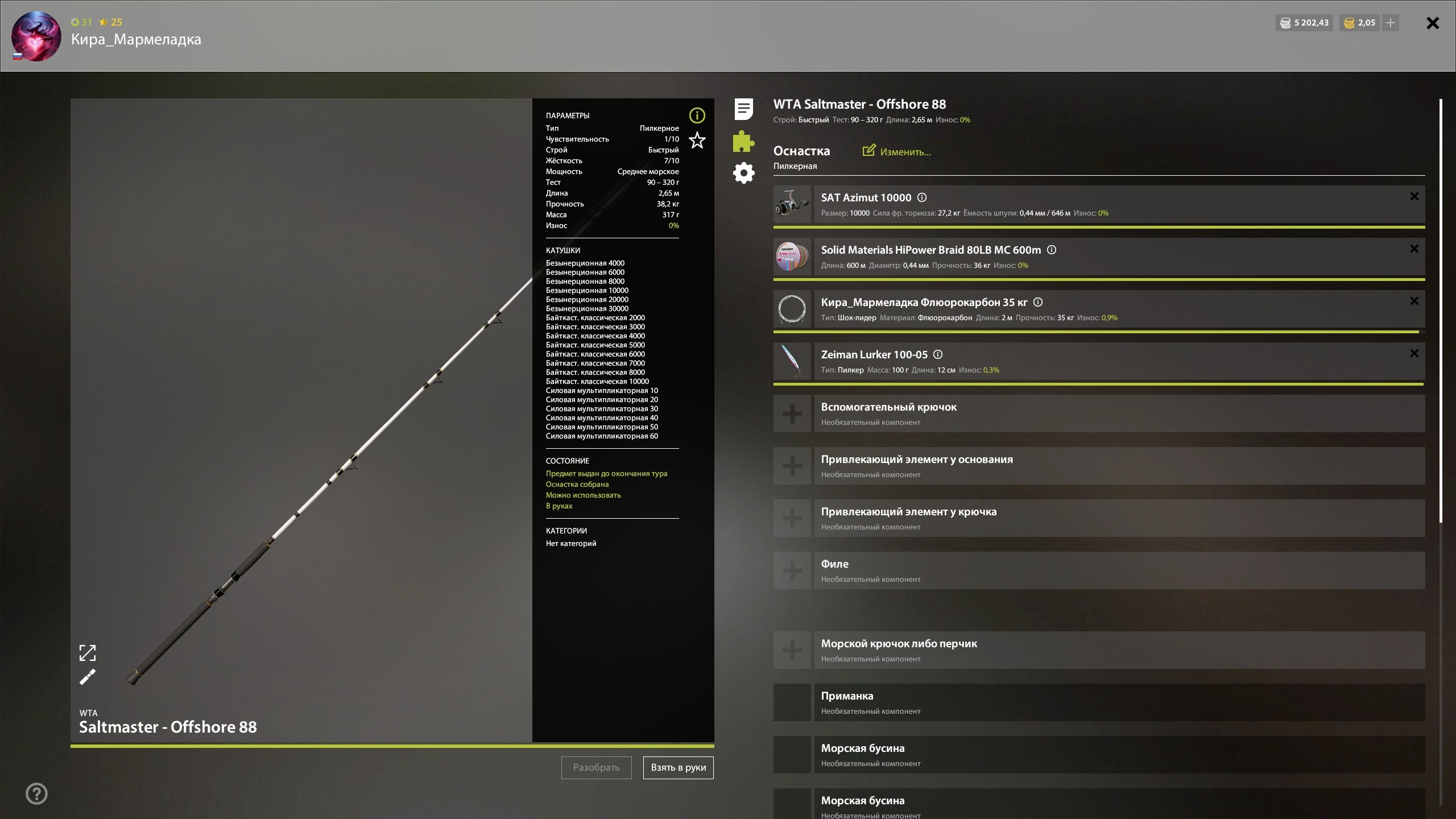Viewport: 1456px width, 819px height.
Task: Show info for Solid Materials HiPower Braid
Action: 1052,250
